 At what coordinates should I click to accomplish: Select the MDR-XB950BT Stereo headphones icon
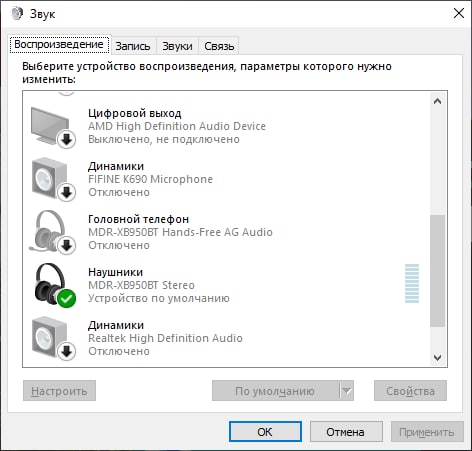[55, 285]
